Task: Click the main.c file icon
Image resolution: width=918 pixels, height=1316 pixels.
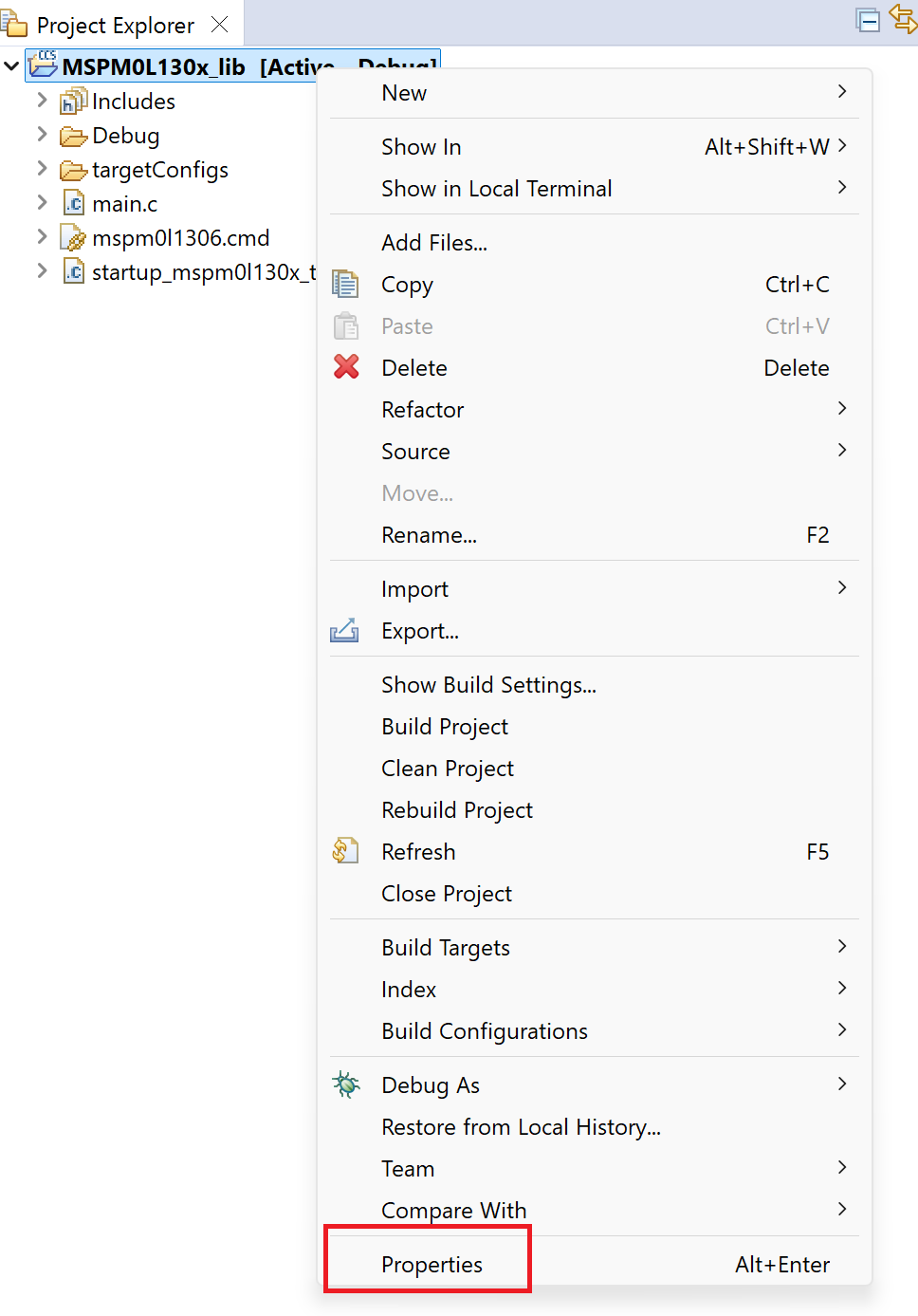Action: [74, 203]
